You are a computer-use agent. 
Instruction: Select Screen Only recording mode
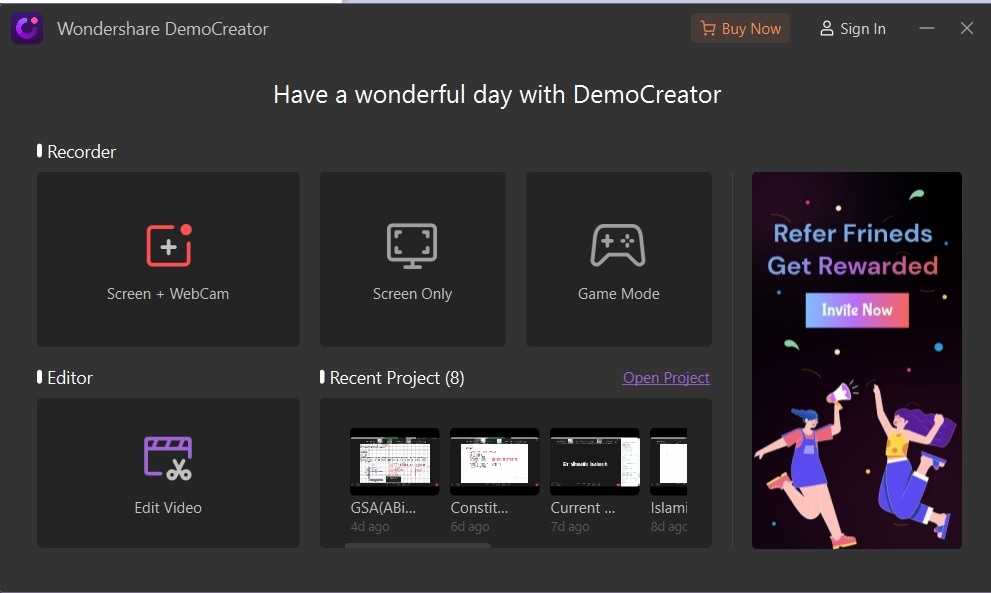[412, 259]
